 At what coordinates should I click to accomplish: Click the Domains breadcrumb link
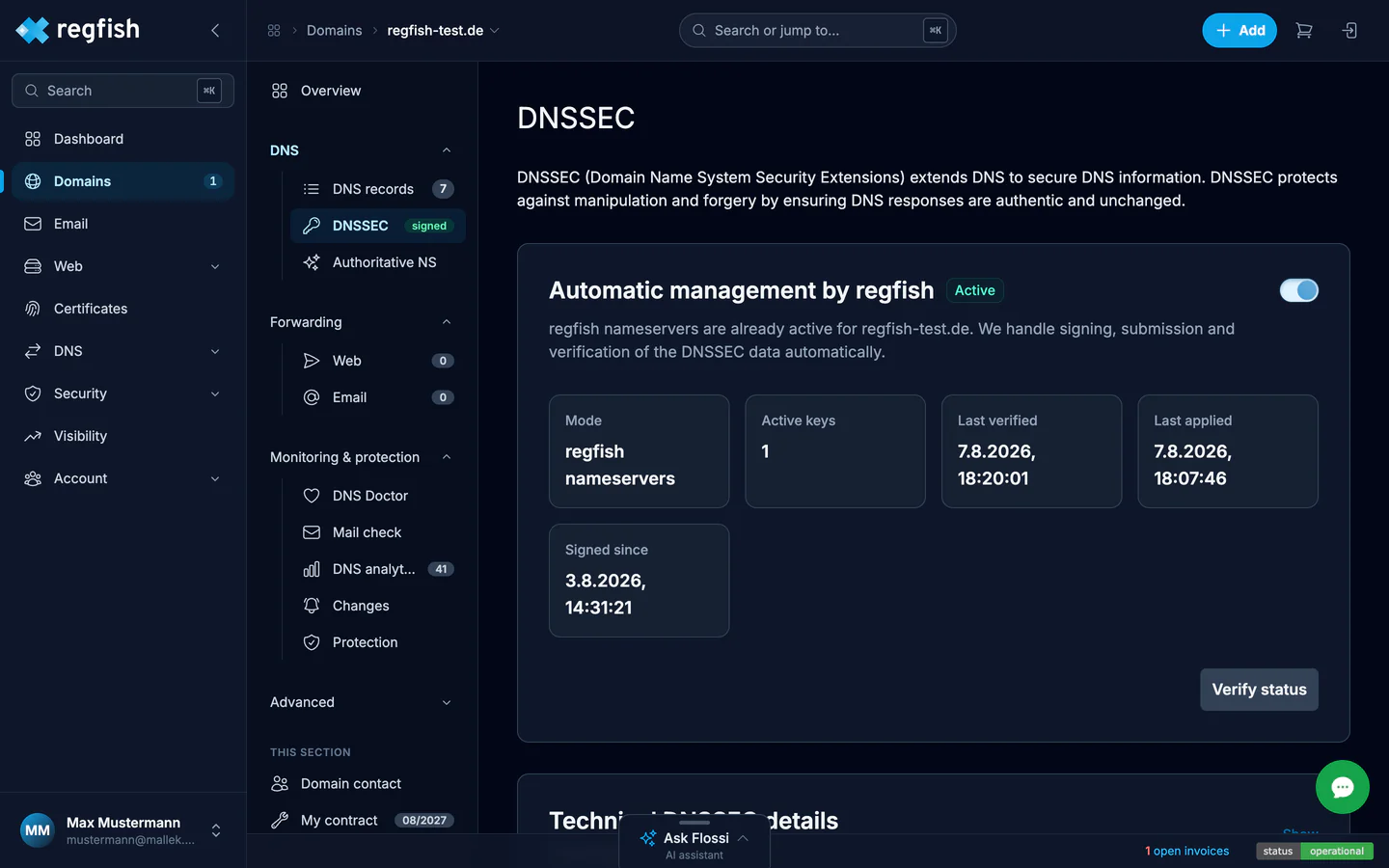[x=335, y=31]
